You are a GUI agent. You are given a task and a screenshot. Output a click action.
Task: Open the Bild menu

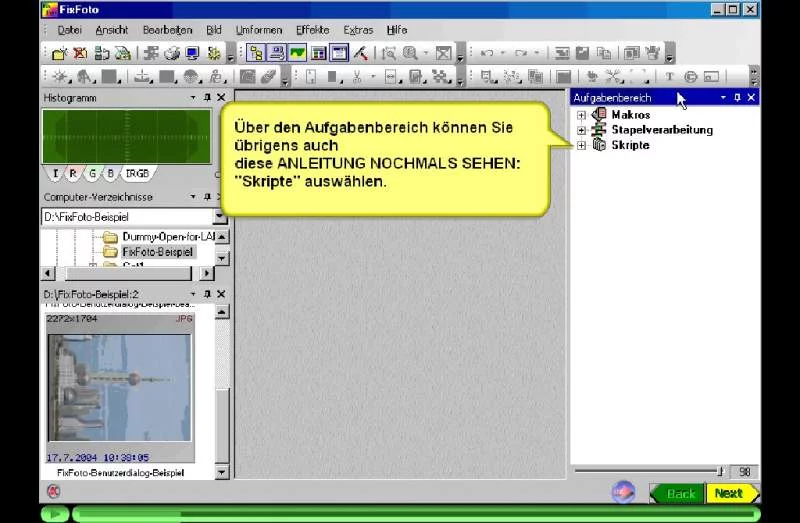point(214,30)
